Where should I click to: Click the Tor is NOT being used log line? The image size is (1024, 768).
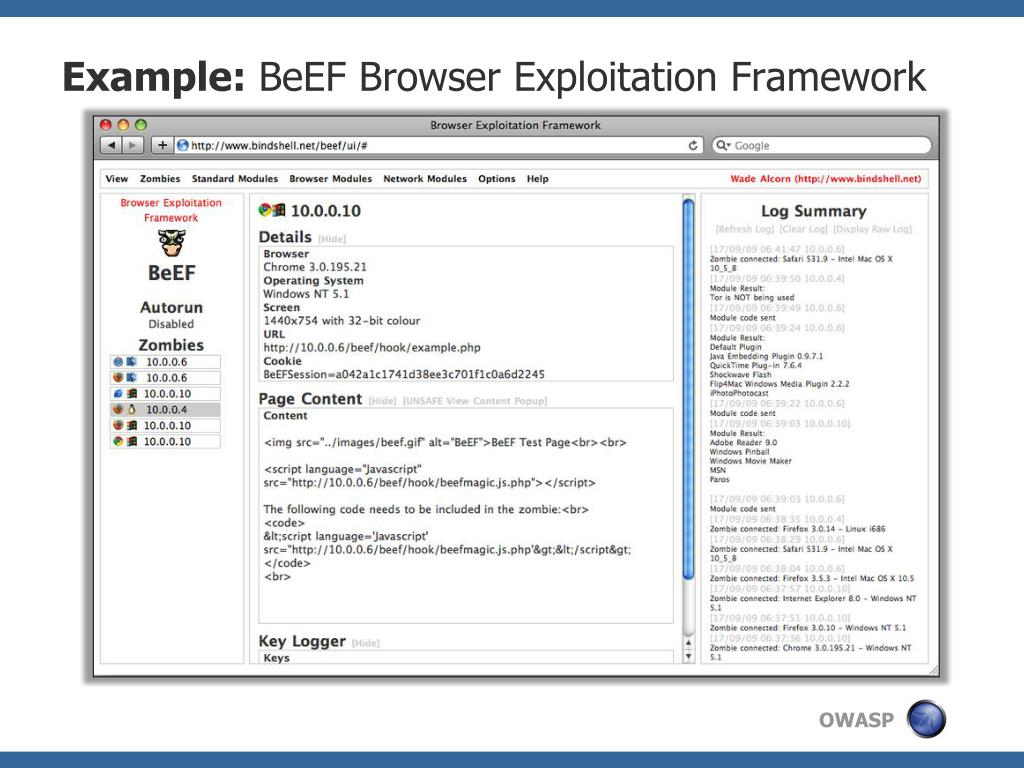pos(752,297)
